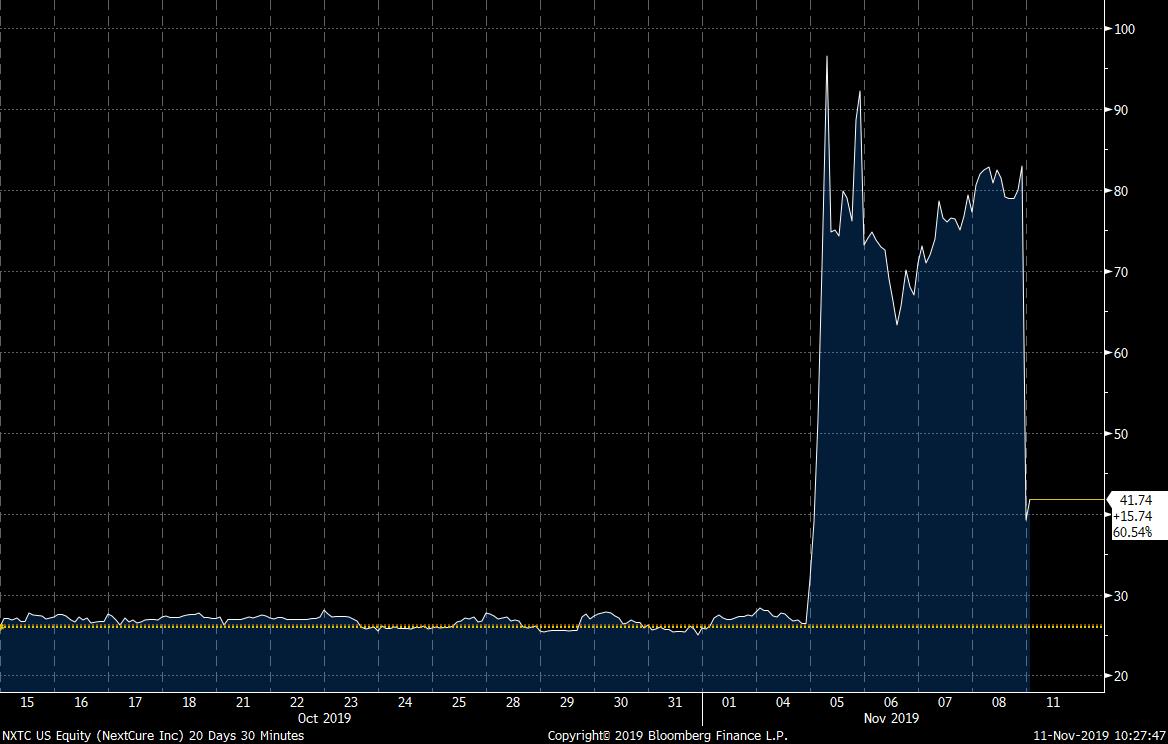
Task: Click date label 06 on time axis
Action: tap(891, 702)
